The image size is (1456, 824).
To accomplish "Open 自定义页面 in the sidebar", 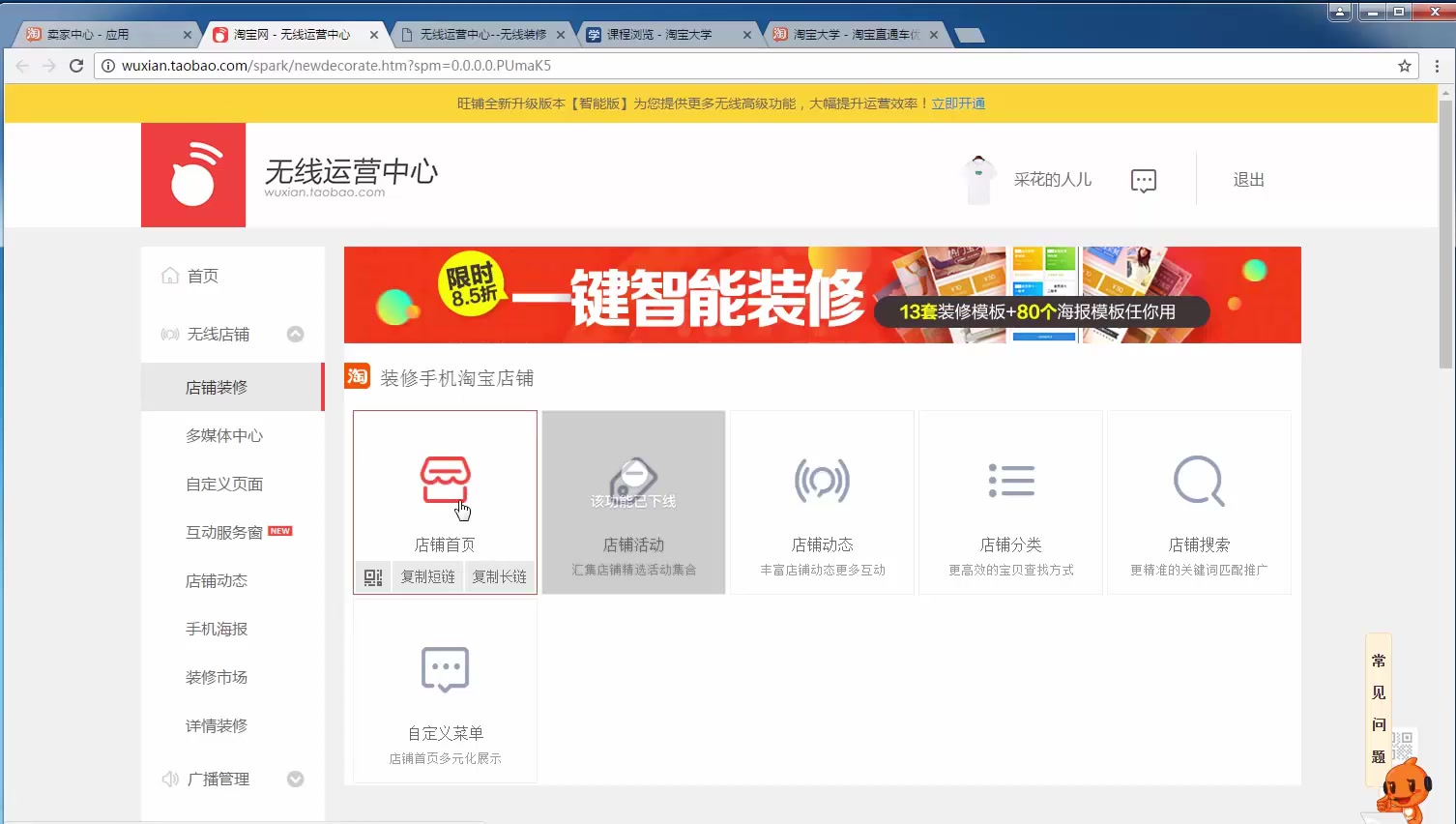I will [224, 484].
